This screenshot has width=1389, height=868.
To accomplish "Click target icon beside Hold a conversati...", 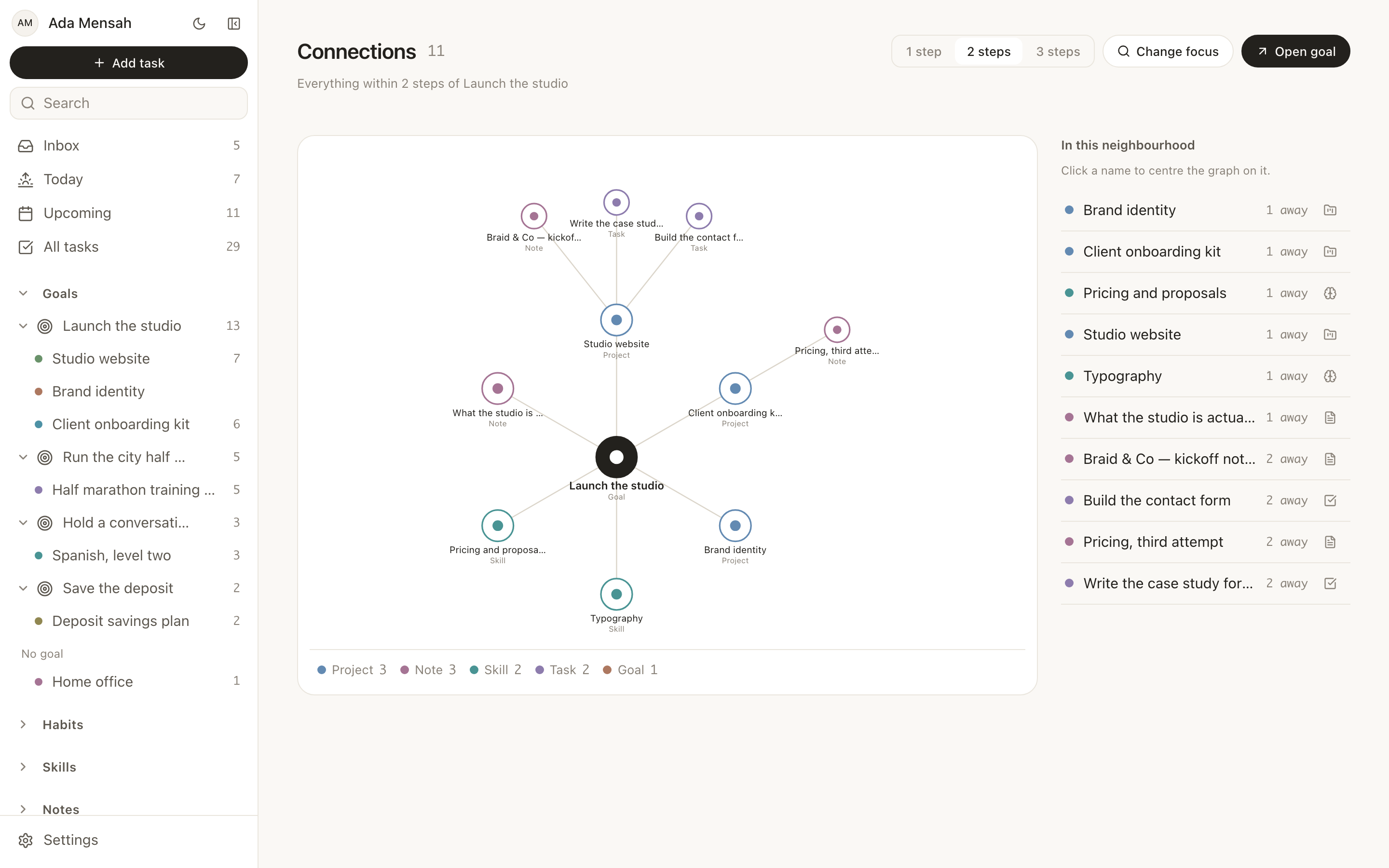I will tap(45, 523).
